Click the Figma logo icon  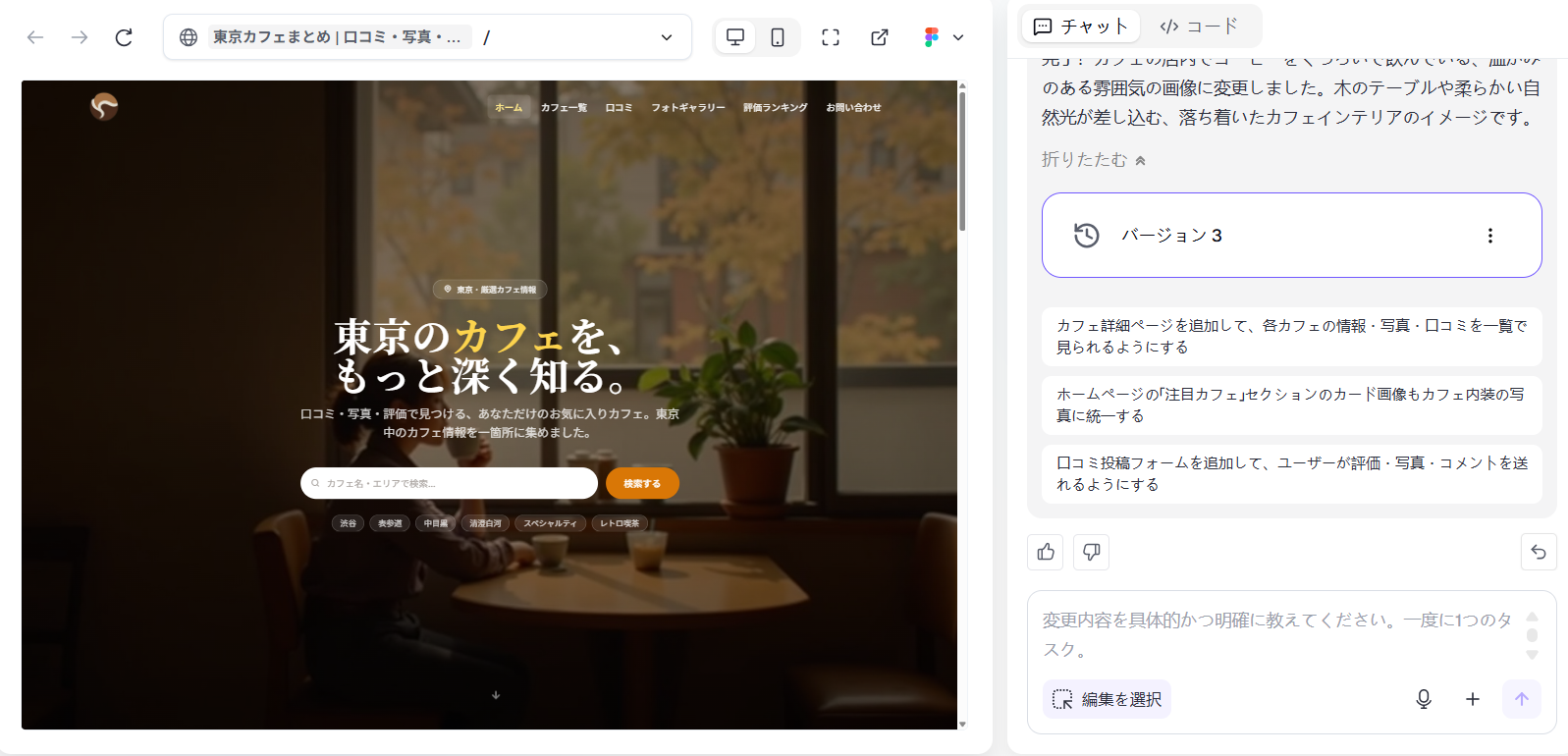coord(932,37)
